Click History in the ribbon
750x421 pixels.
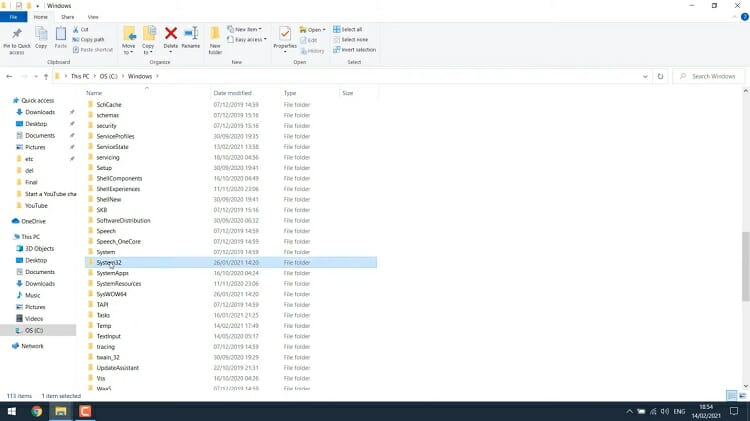coord(312,51)
